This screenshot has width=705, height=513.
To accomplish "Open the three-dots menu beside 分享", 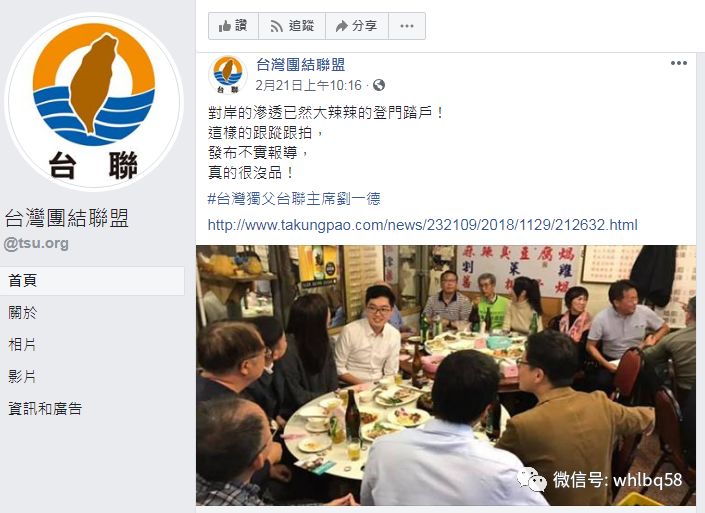I will pos(407,26).
